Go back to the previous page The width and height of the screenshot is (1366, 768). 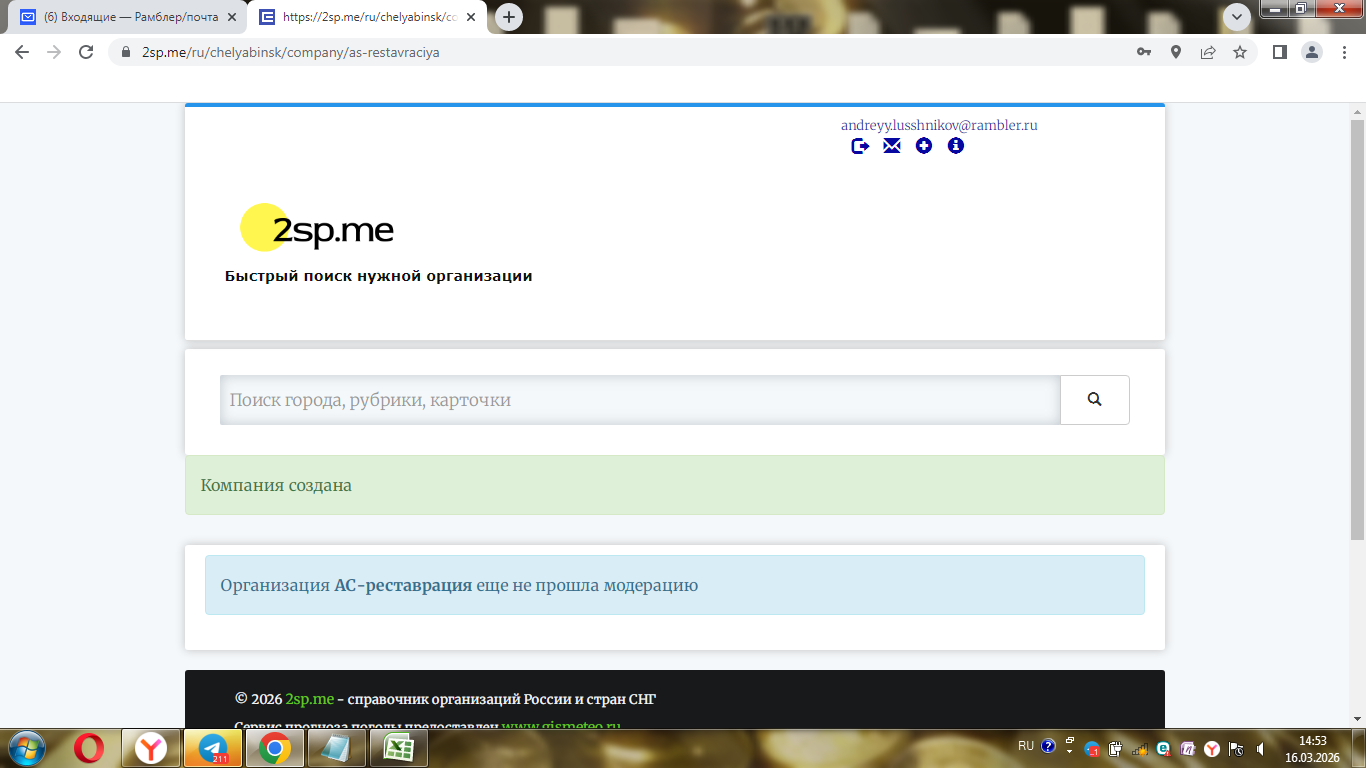click(22, 52)
